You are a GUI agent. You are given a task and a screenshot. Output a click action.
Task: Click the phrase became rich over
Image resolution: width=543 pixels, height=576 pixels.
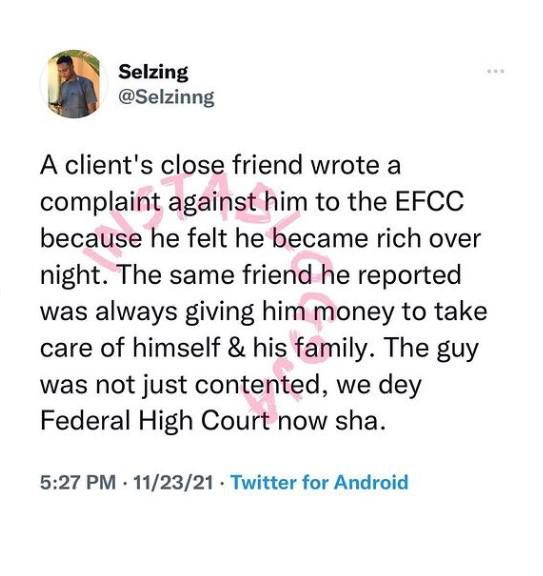click(x=377, y=238)
